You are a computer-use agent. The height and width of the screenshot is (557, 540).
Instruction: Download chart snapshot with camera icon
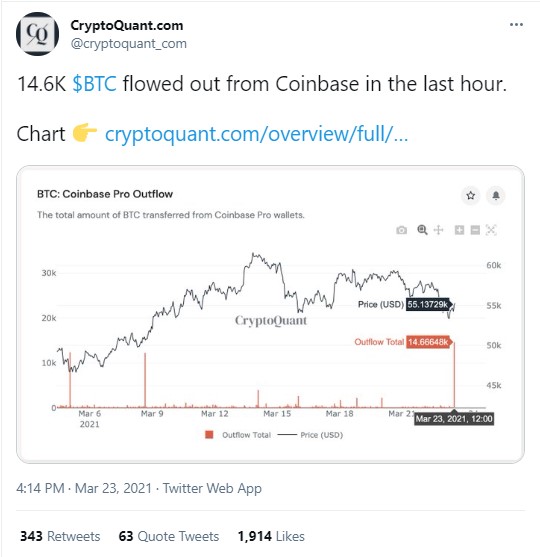point(401,230)
